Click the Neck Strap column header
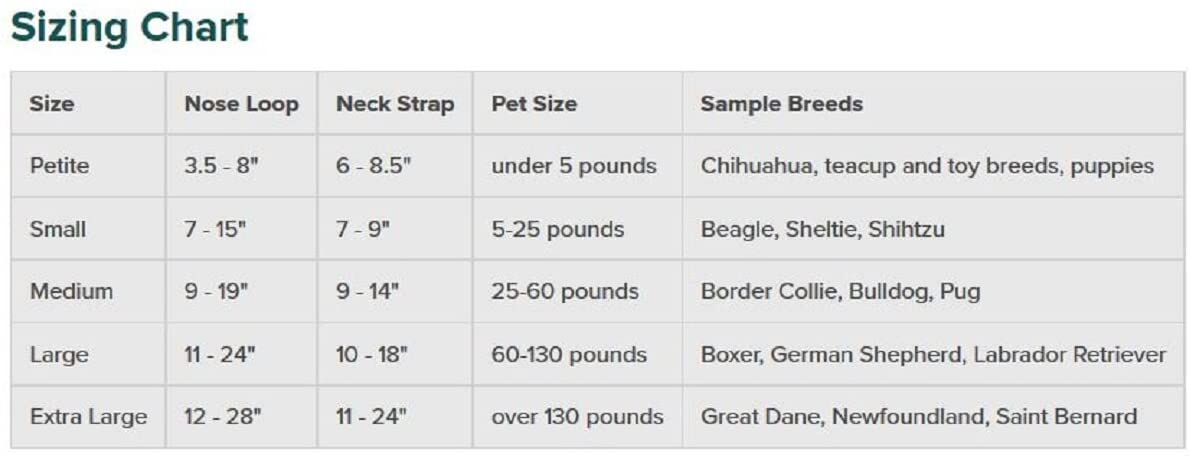Image resolution: width=1190 pixels, height=458 pixels. click(395, 104)
